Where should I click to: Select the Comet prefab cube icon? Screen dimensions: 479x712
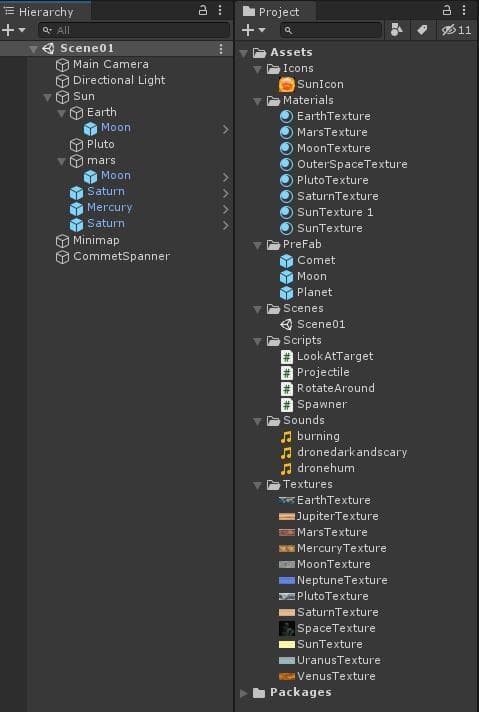coord(286,261)
